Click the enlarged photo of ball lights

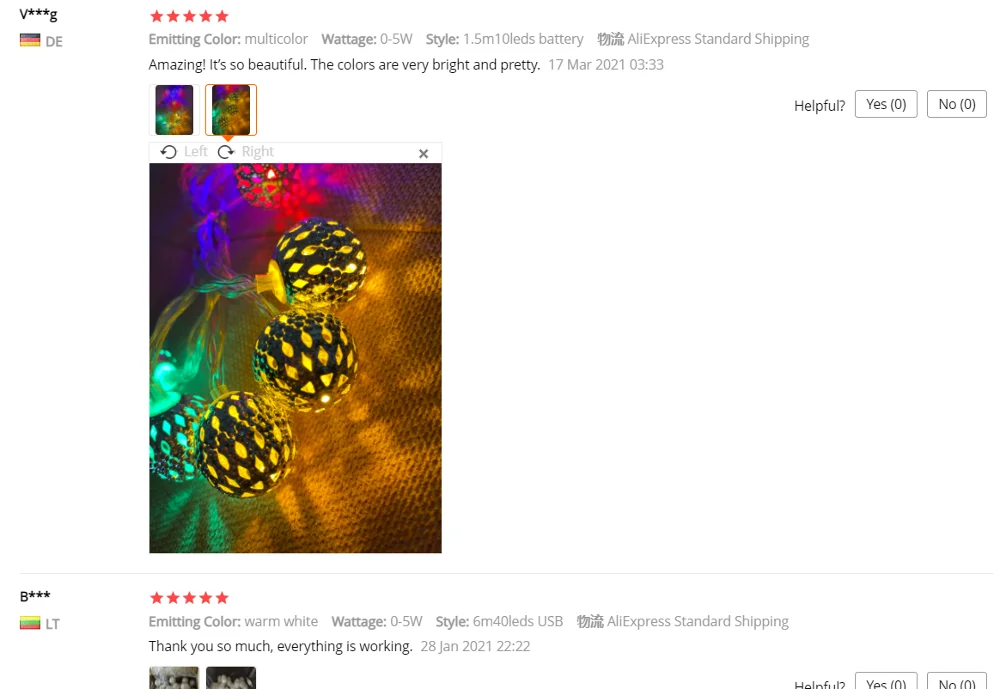click(x=295, y=358)
